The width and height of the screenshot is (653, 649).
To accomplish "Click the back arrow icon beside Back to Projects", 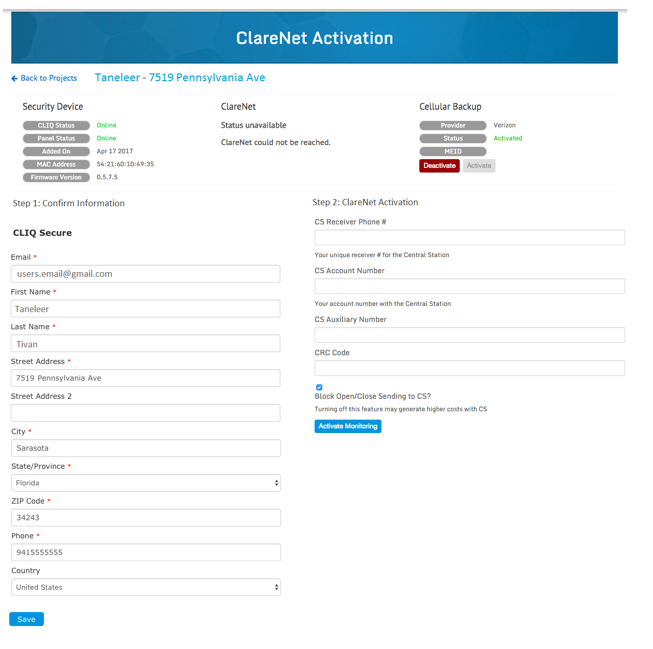I will 15,78.
